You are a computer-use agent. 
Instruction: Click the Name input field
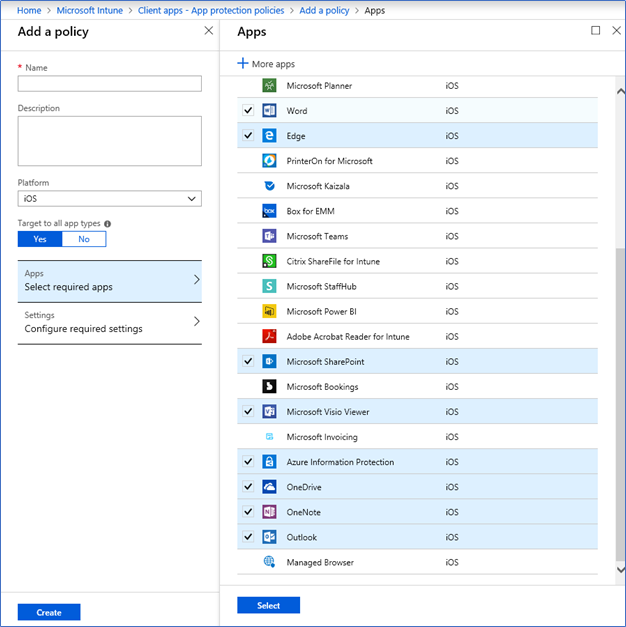(x=110, y=84)
